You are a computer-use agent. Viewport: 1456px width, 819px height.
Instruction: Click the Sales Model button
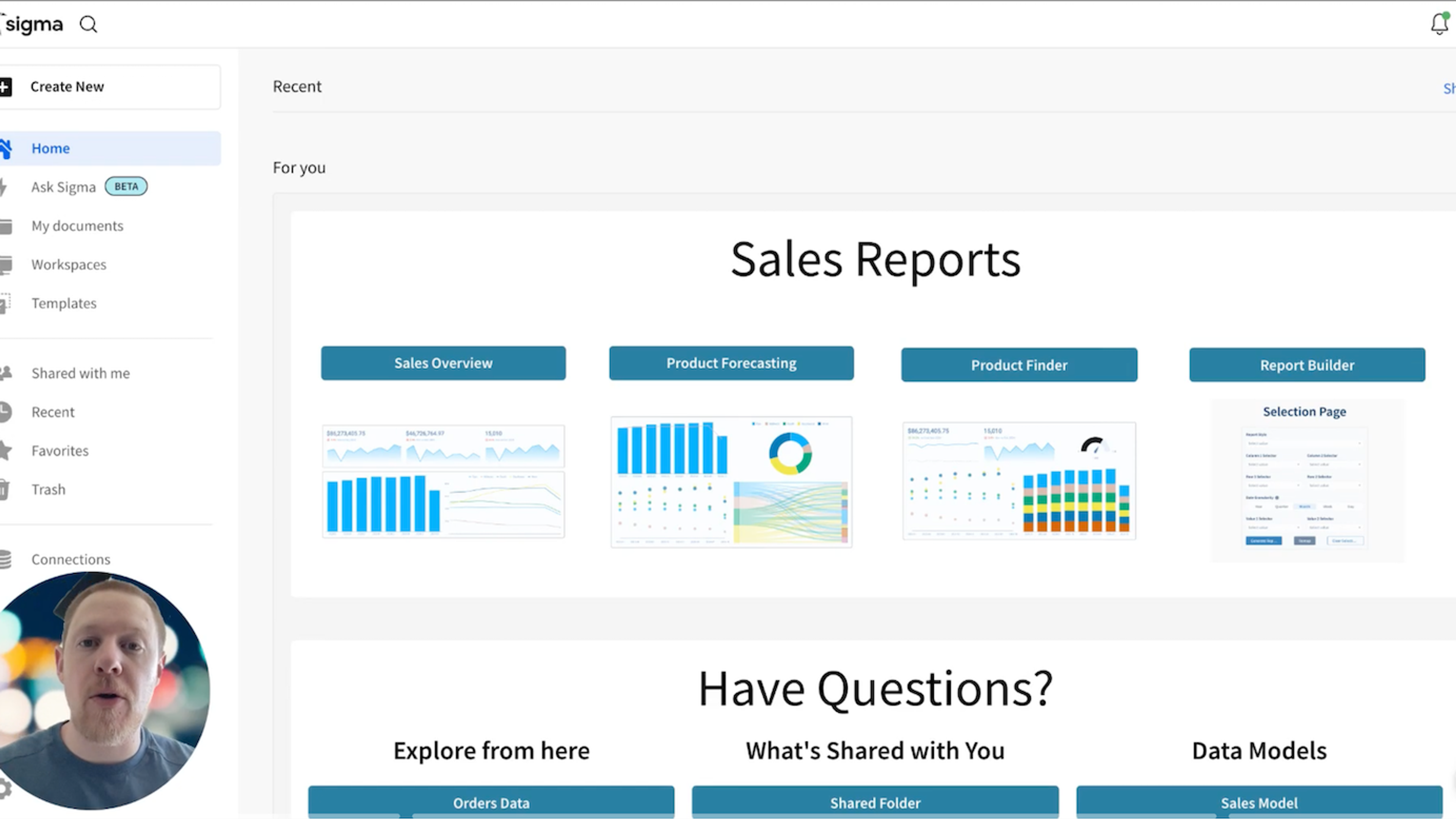[1259, 802]
